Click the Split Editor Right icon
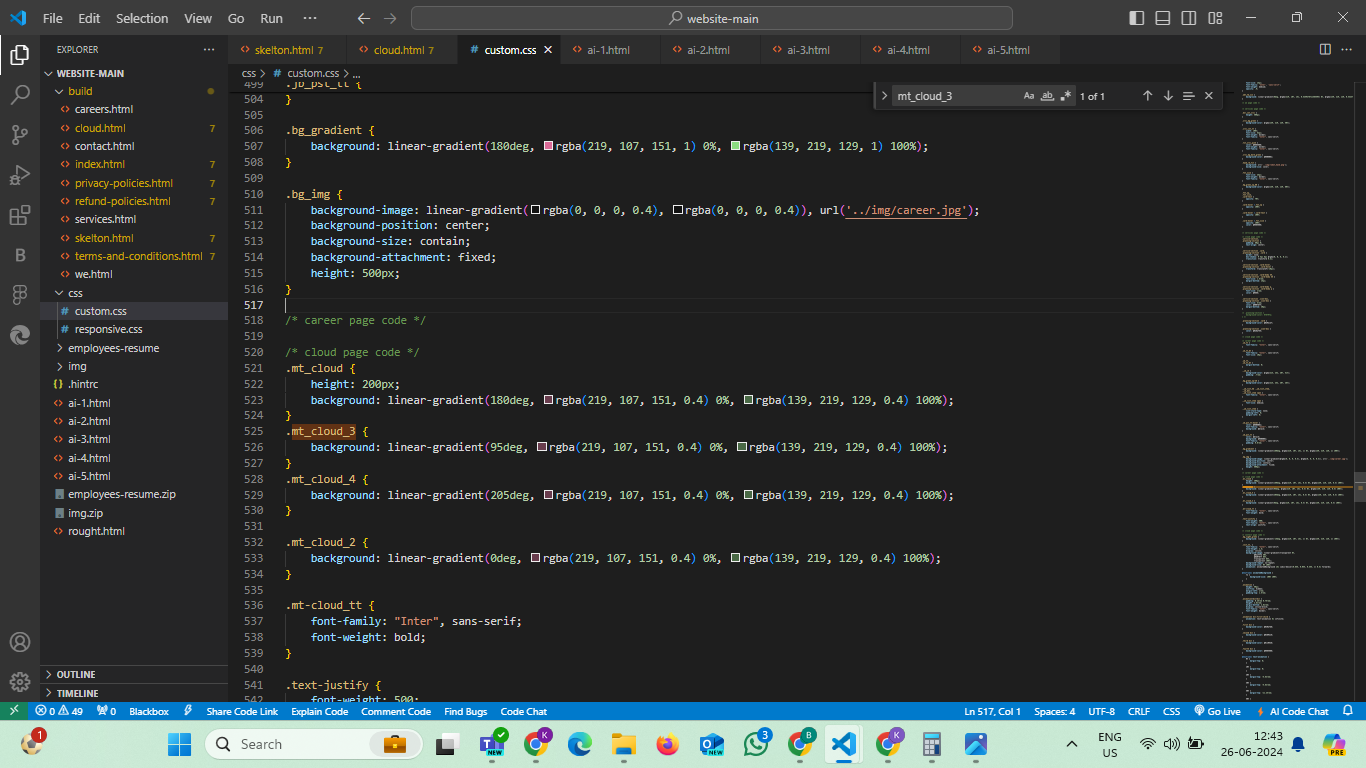Viewport: 1366px width, 768px height. point(1325,49)
